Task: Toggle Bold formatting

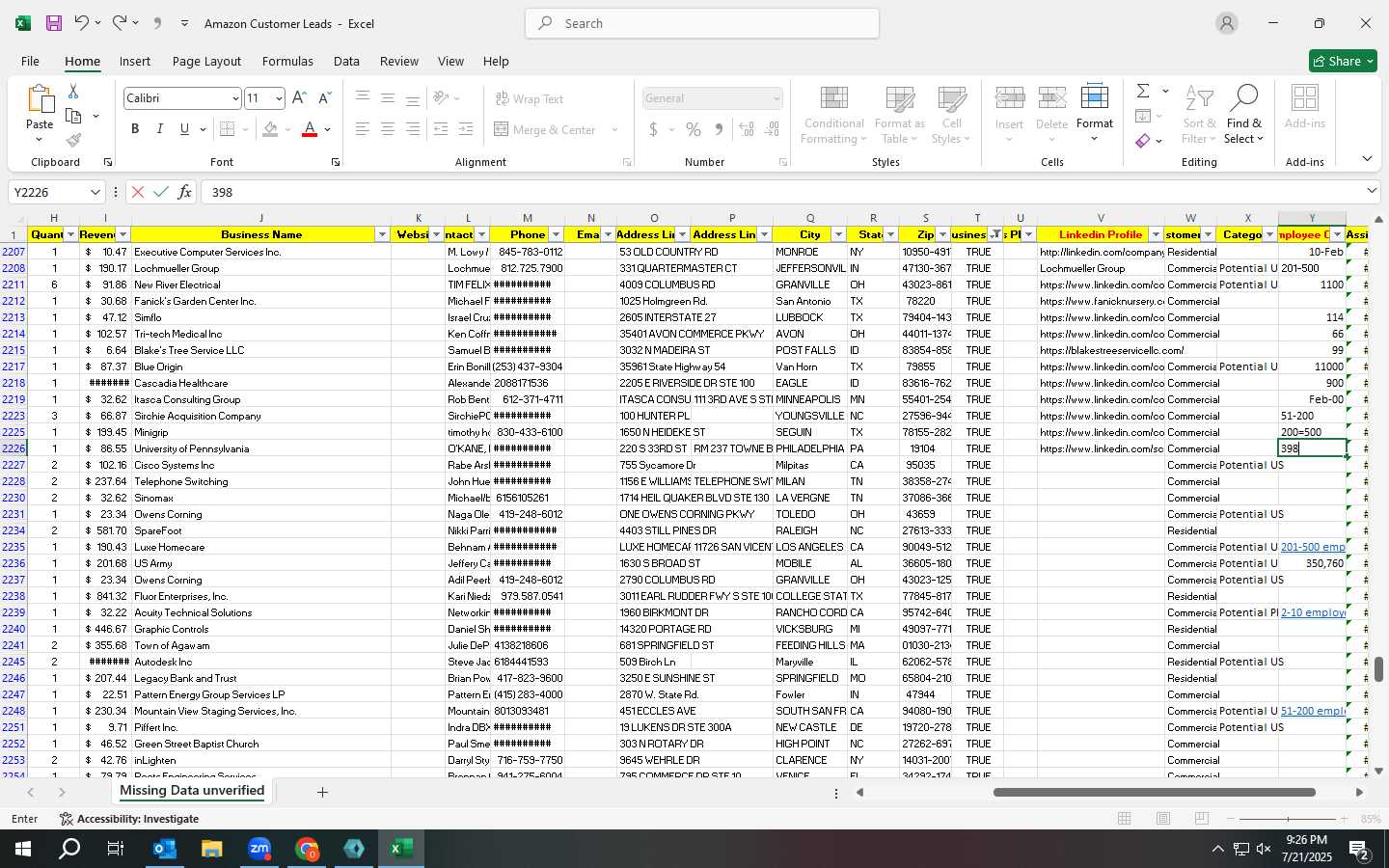Action: tap(135, 129)
